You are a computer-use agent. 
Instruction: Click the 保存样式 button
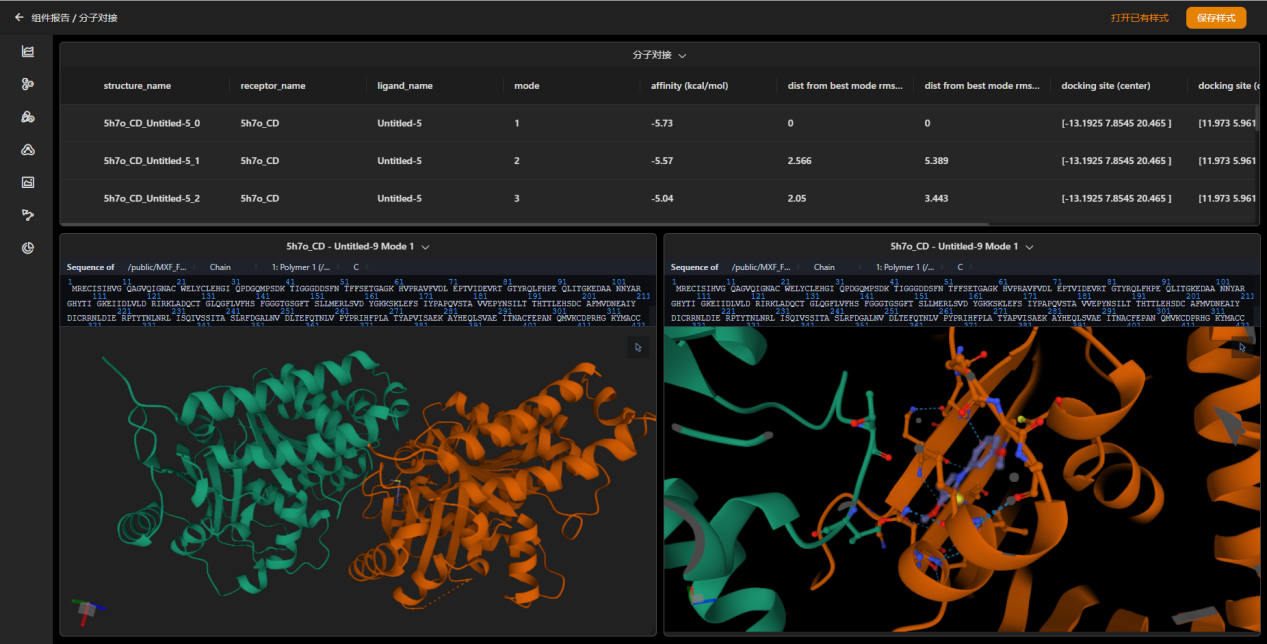pyautogui.click(x=1216, y=18)
